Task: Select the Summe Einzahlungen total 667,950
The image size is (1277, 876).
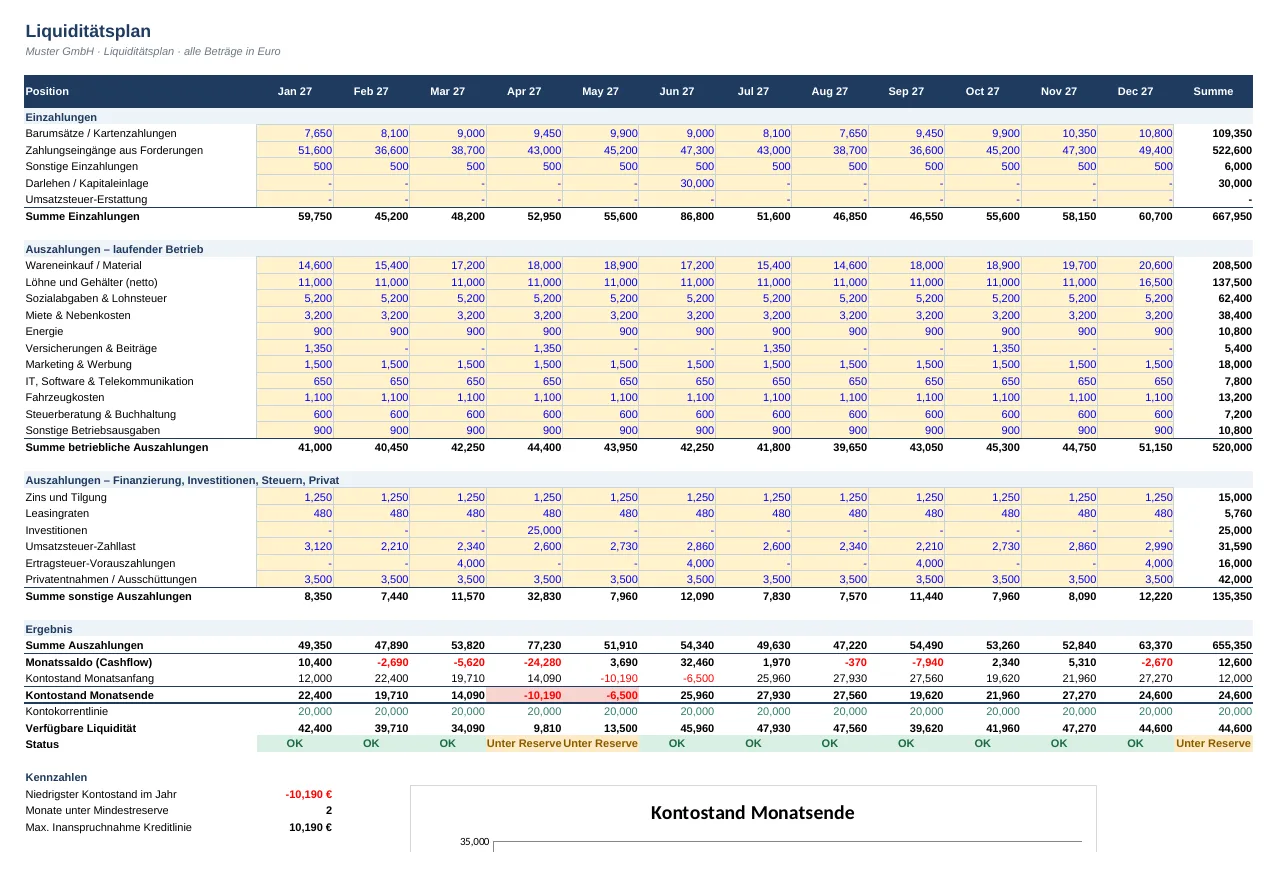Action: click(x=1213, y=216)
